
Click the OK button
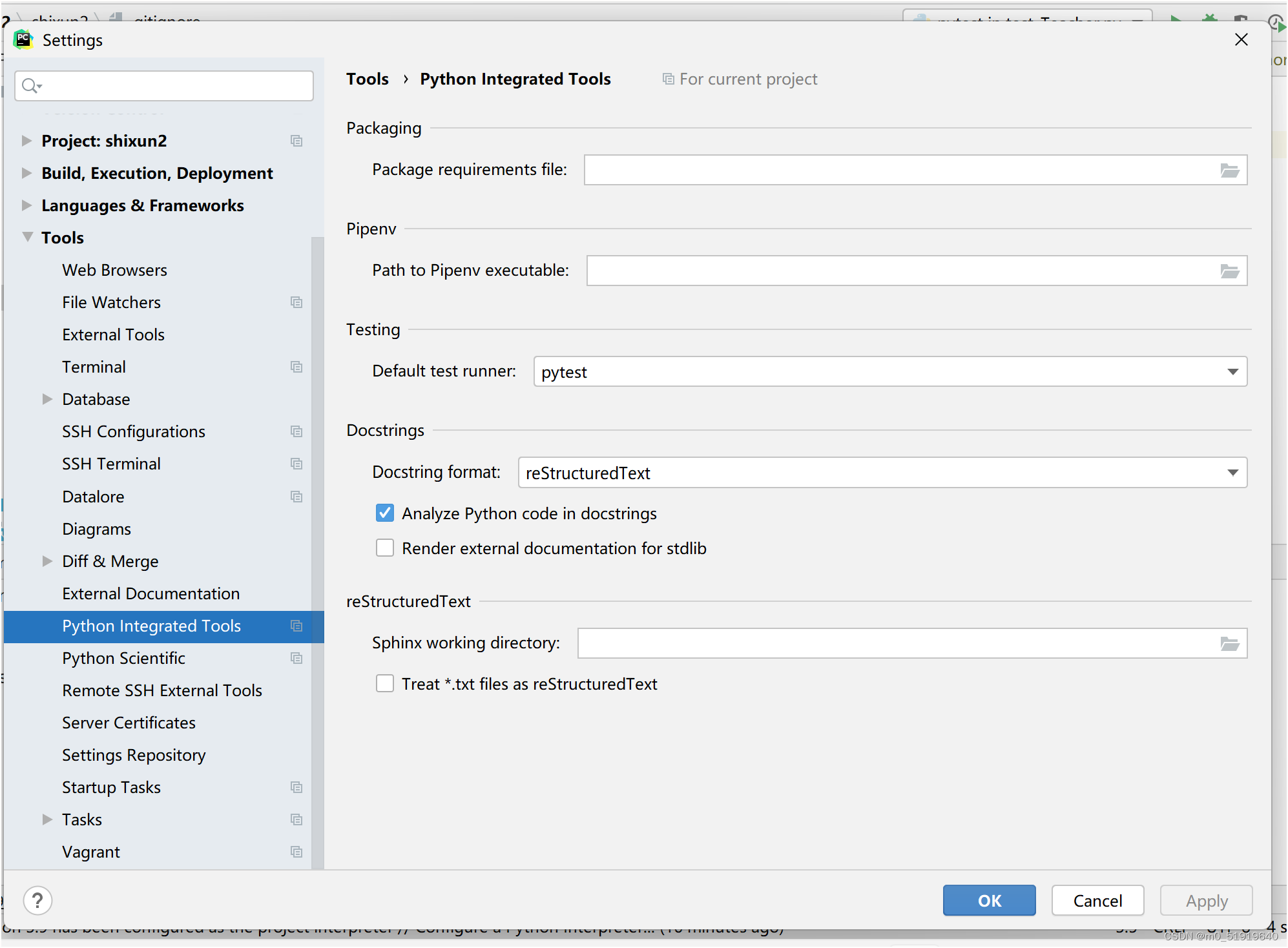click(989, 900)
